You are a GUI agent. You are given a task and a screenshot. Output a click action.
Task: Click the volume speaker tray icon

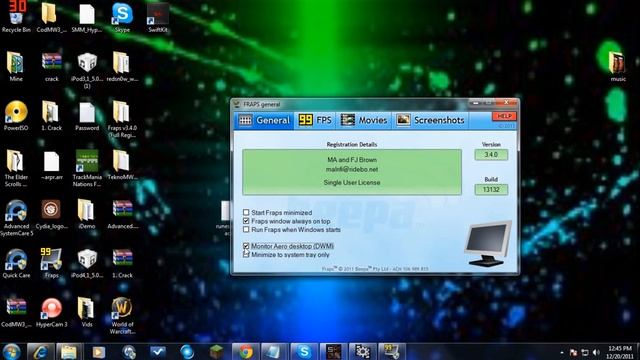point(596,352)
